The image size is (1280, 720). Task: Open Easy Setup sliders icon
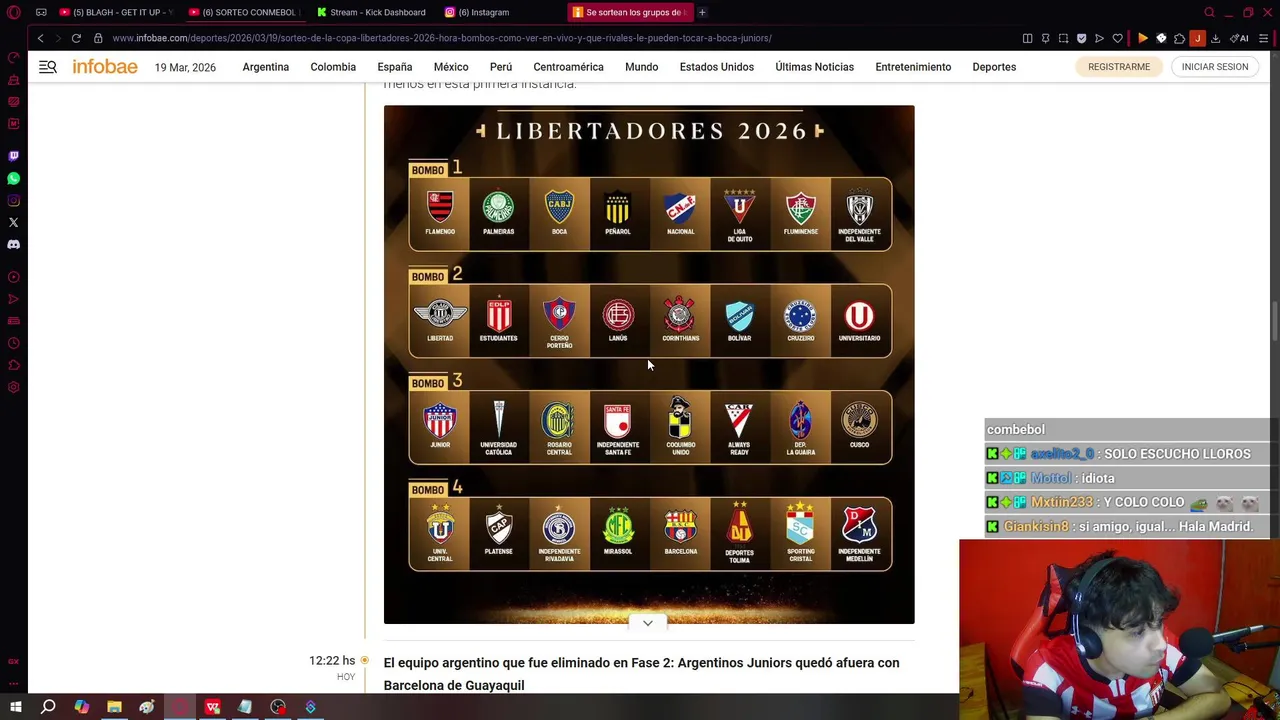pyautogui.click(x=1263, y=38)
